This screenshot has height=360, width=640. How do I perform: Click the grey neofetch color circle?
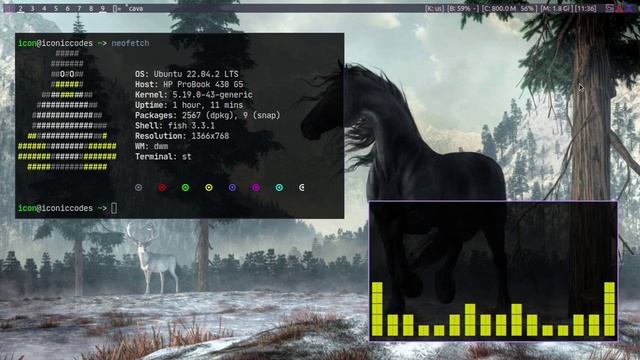(x=139, y=187)
